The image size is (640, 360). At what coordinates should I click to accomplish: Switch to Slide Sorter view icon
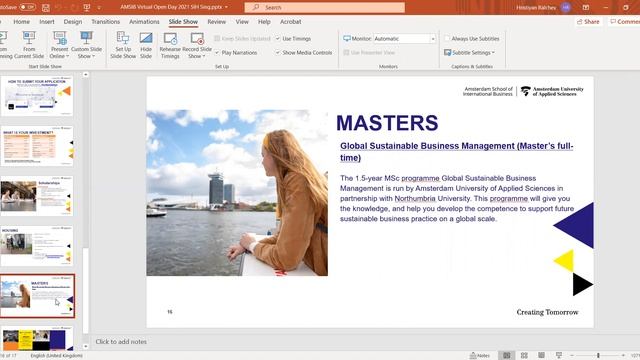tap(524, 356)
